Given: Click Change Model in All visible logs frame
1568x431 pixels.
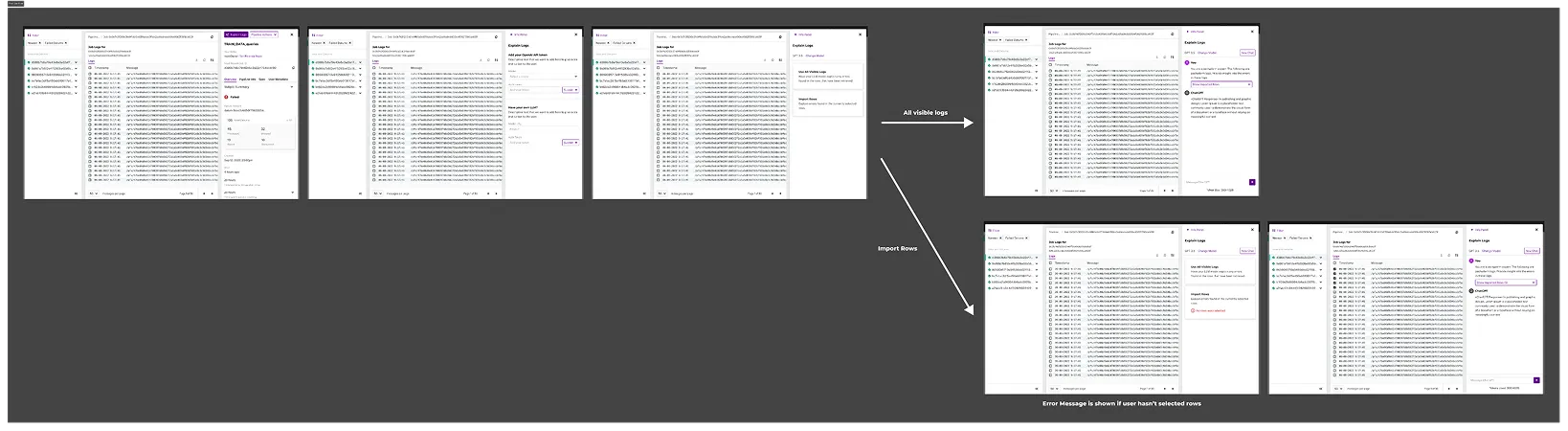Looking at the screenshot, I should (1207, 53).
